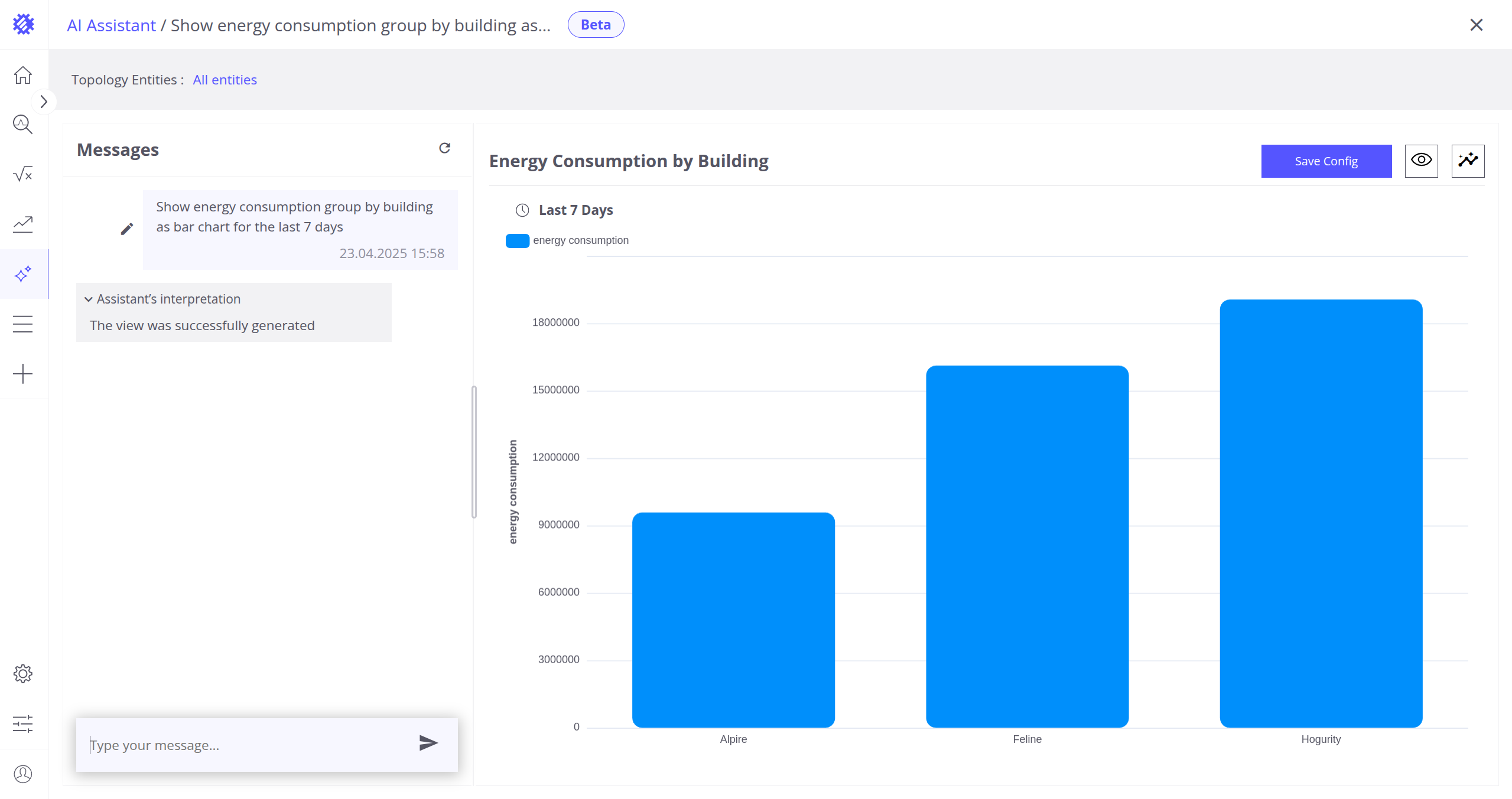
Task: Open the search analytics magnifier icon
Action: [23, 125]
